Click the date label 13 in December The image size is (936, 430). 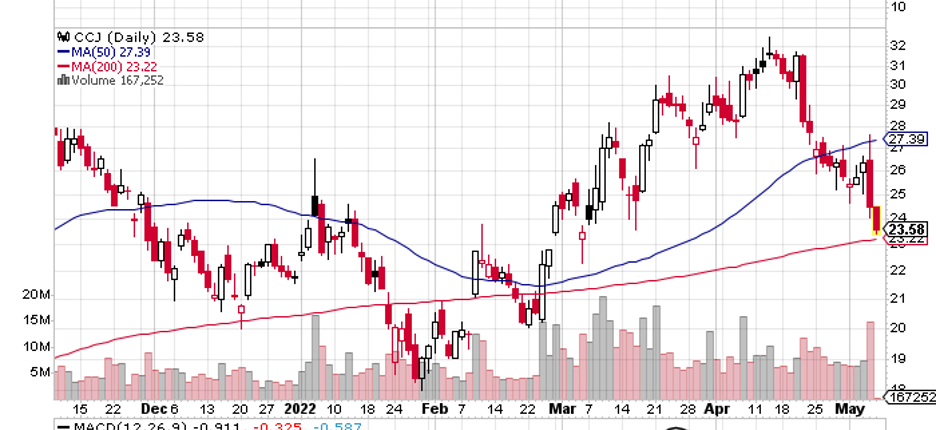[207, 409]
